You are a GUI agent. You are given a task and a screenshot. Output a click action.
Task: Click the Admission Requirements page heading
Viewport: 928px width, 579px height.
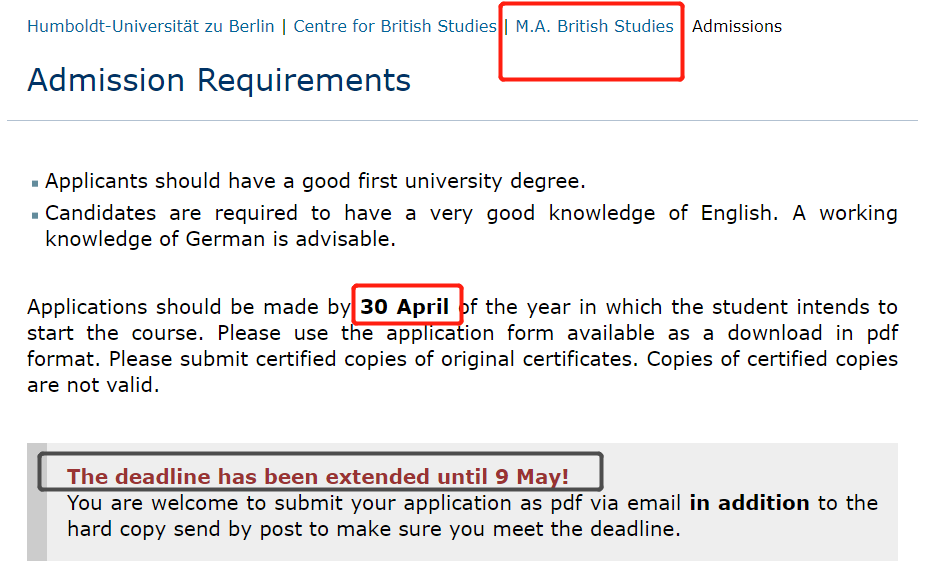click(219, 80)
